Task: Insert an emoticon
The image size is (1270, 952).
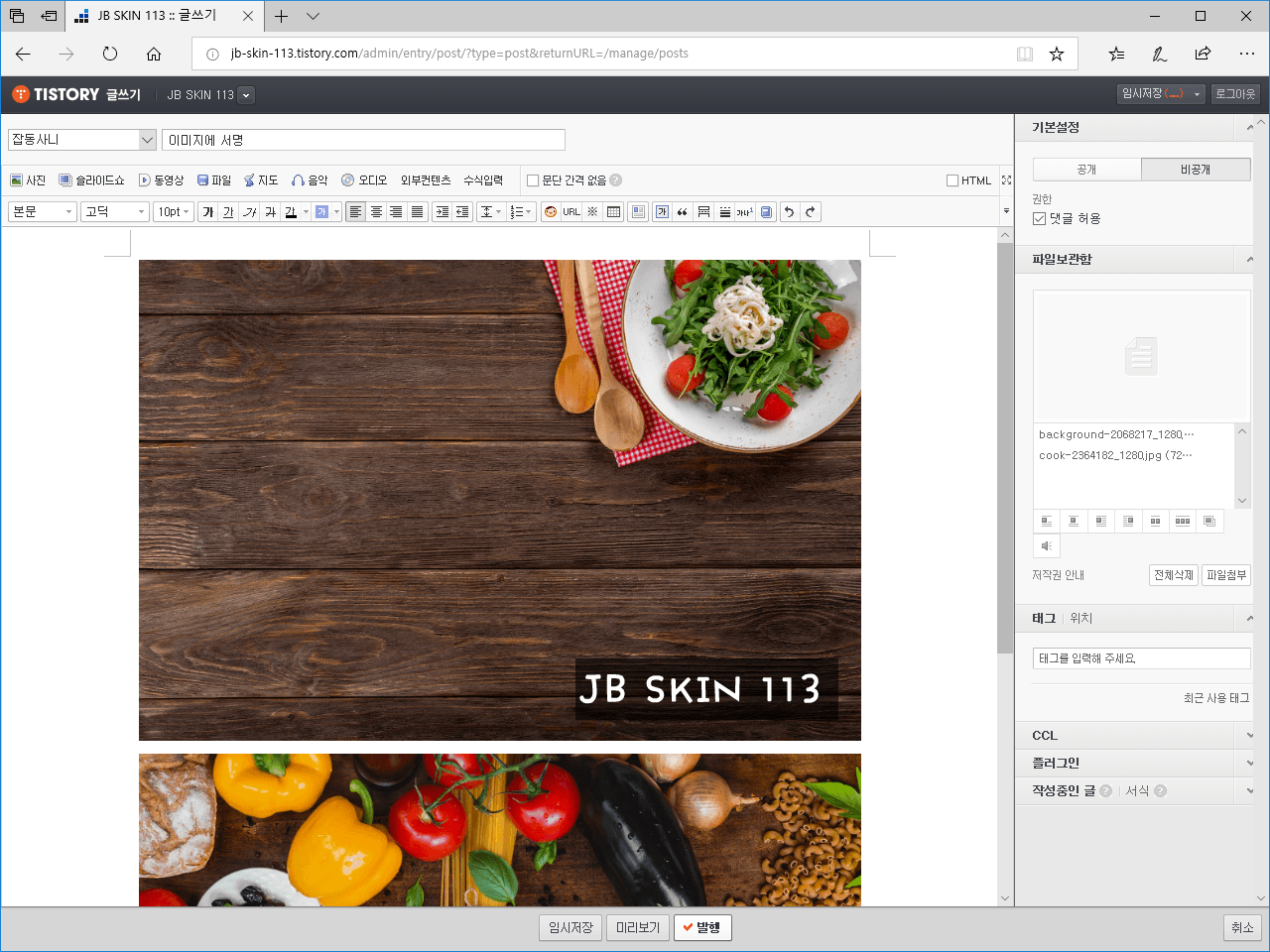Action: [551, 212]
